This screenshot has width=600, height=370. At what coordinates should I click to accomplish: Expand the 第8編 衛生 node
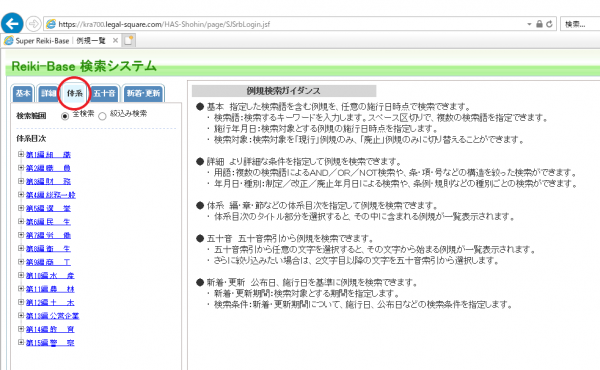pos(21,248)
